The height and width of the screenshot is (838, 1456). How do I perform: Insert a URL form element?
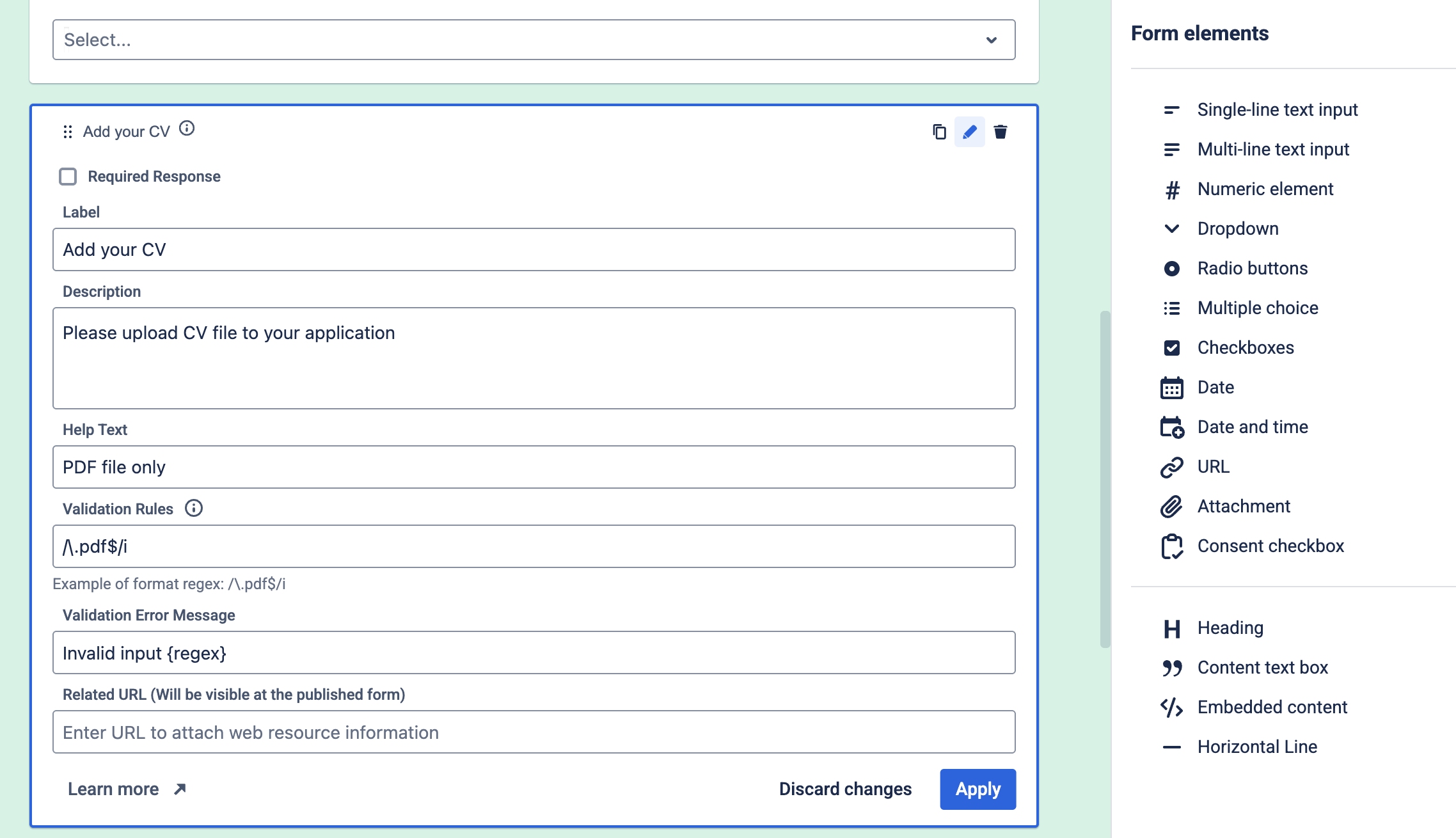1212,466
